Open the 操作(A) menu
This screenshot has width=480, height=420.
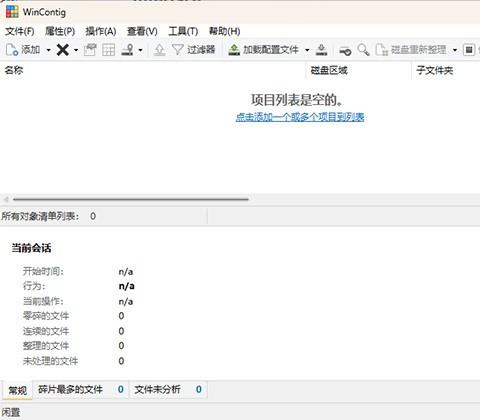tap(101, 31)
